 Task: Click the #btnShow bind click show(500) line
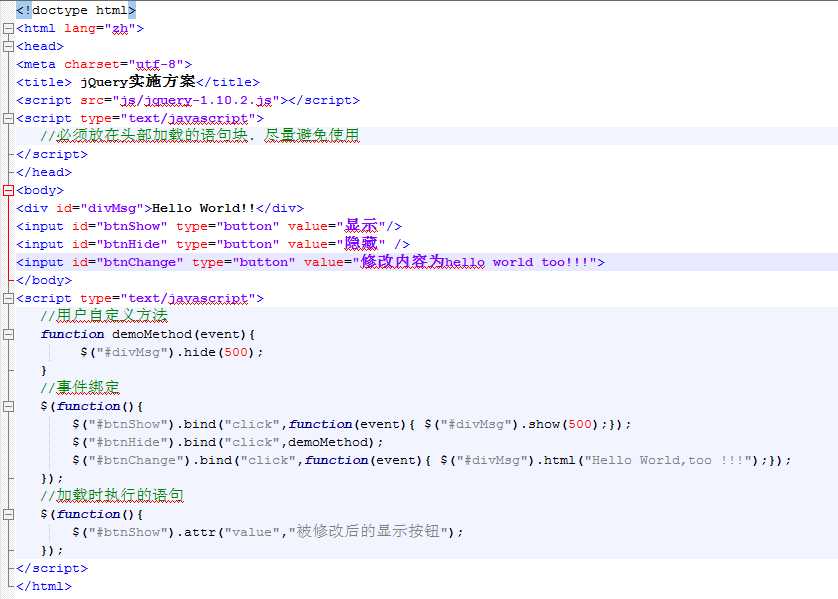click(x=352, y=425)
